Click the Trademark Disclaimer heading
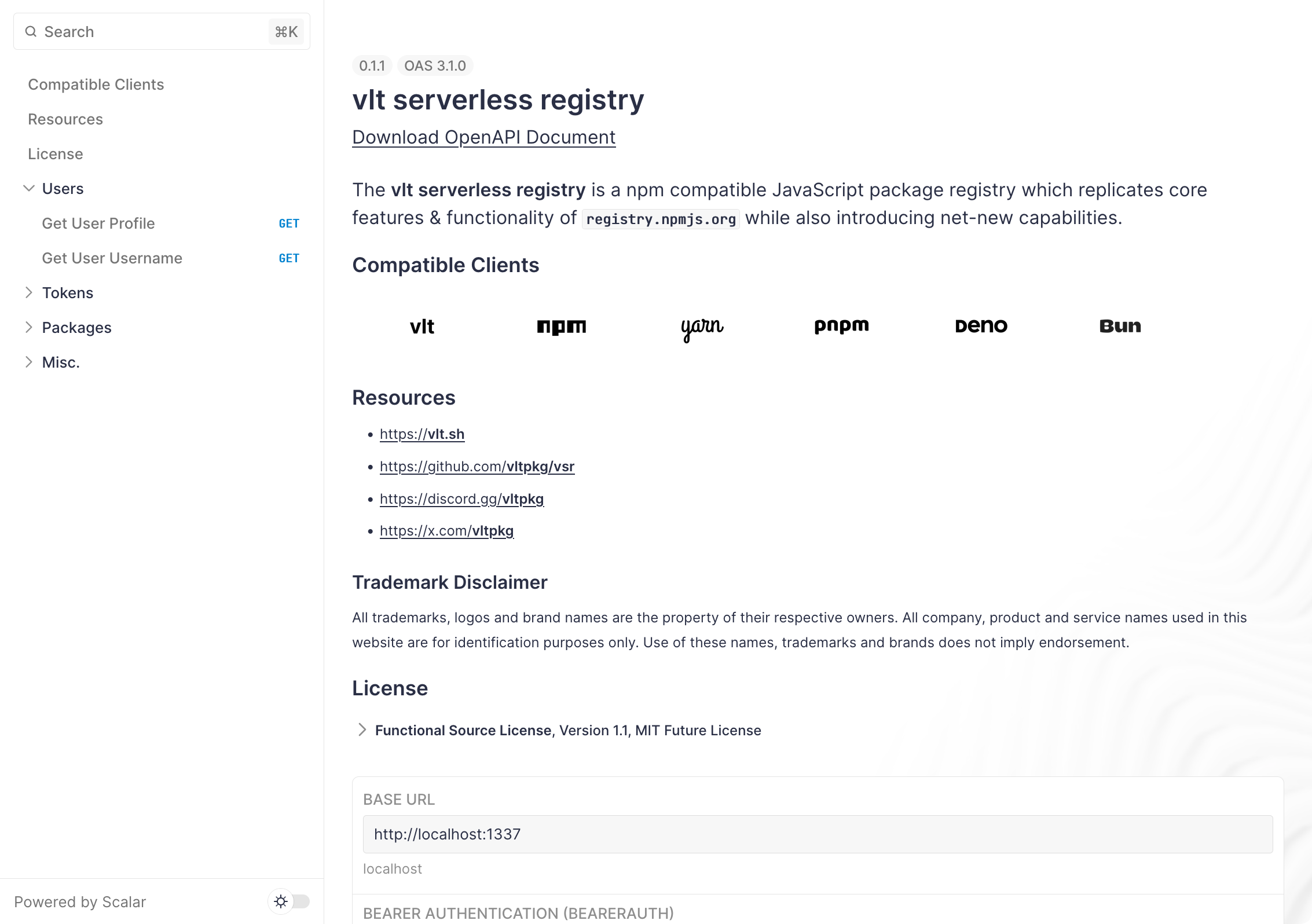Viewport: 1312px width, 924px height. click(449, 582)
